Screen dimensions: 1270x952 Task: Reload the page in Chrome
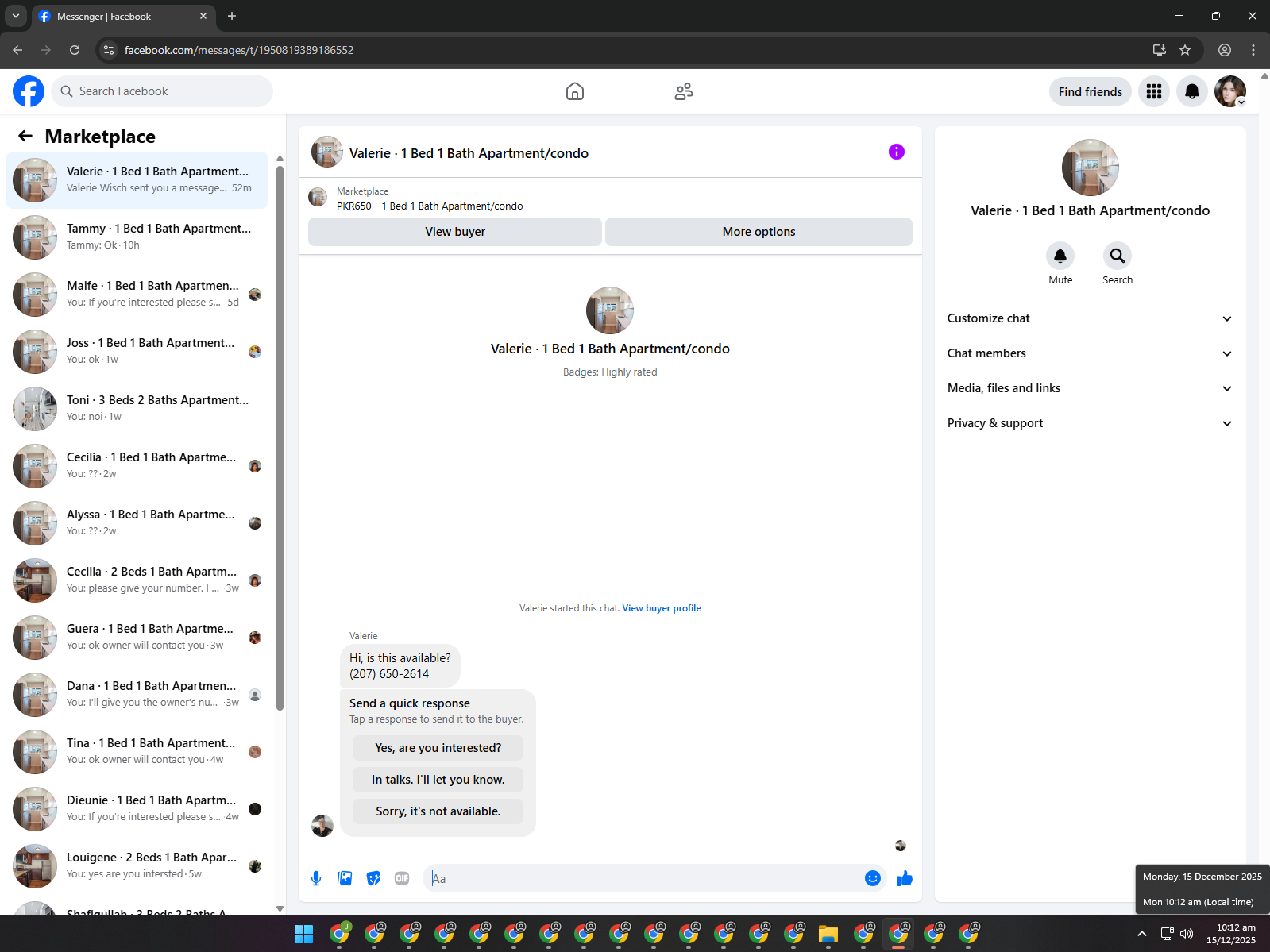click(x=75, y=50)
